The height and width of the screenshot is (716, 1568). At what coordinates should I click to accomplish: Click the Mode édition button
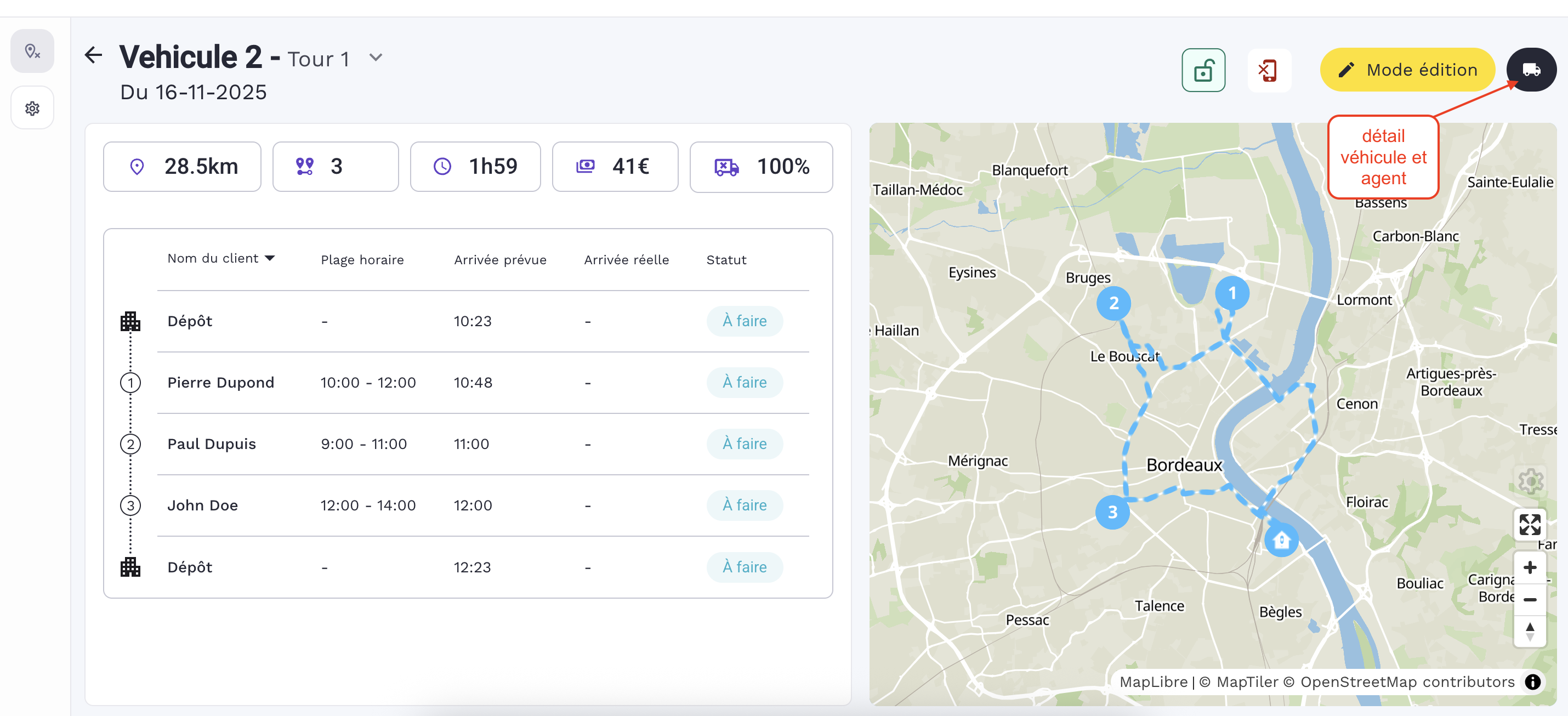1407,70
